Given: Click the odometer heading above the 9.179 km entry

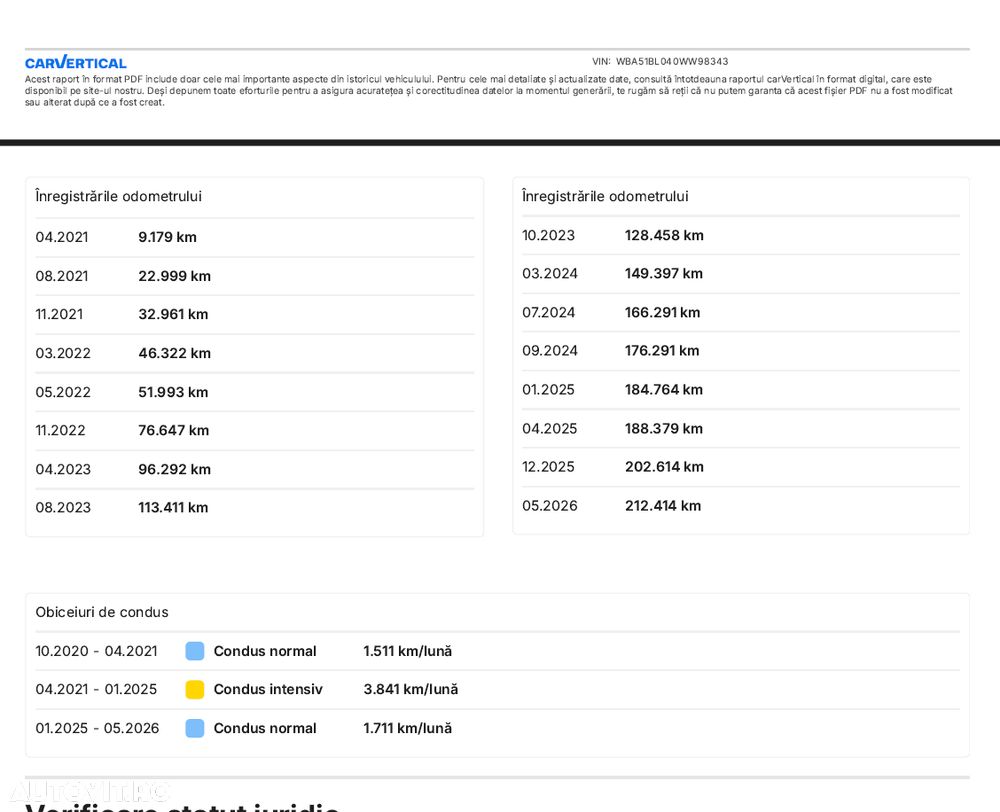Looking at the screenshot, I should pos(119,196).
